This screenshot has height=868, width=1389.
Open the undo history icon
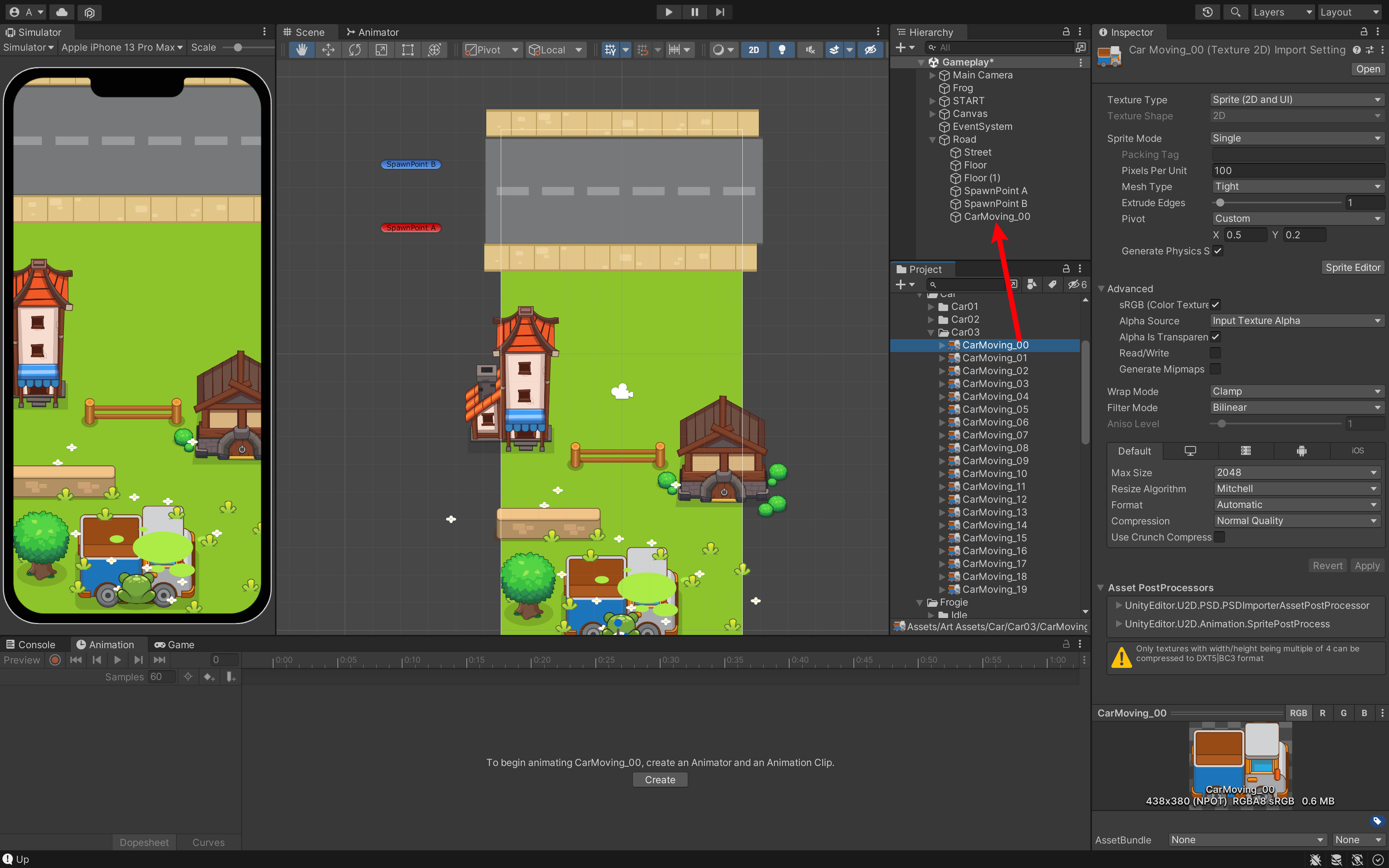1208,12
